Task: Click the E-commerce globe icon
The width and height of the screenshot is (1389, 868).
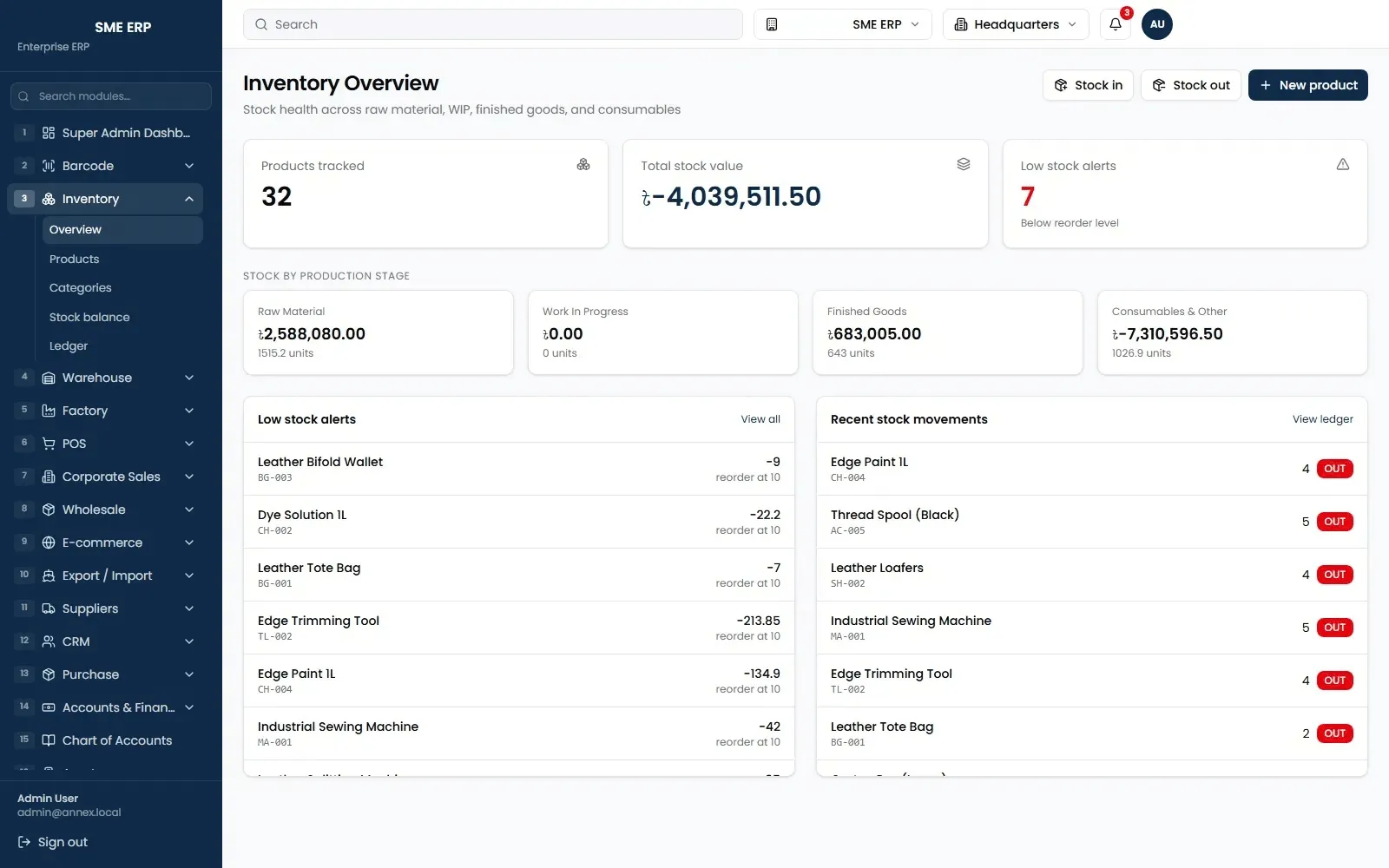Action: [49, 542]
